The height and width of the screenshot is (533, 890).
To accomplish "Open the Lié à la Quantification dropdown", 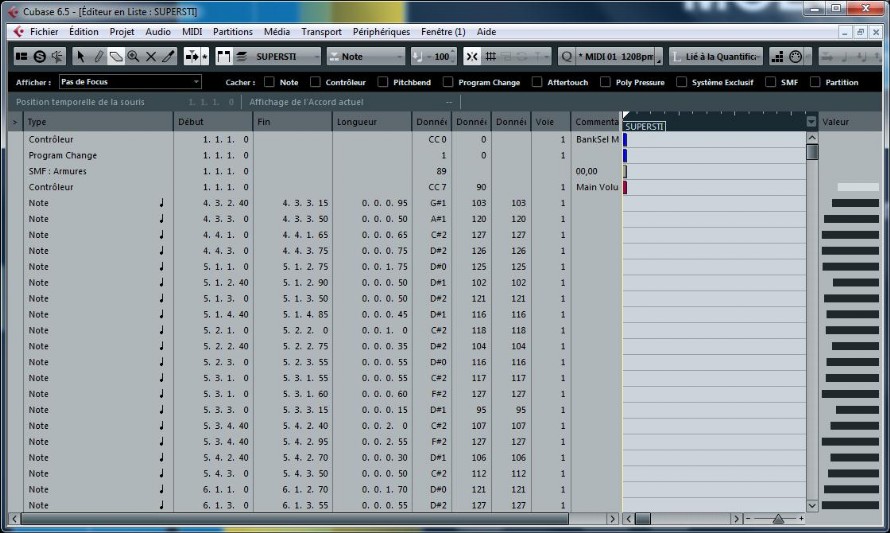I will [x=716, y=56].
